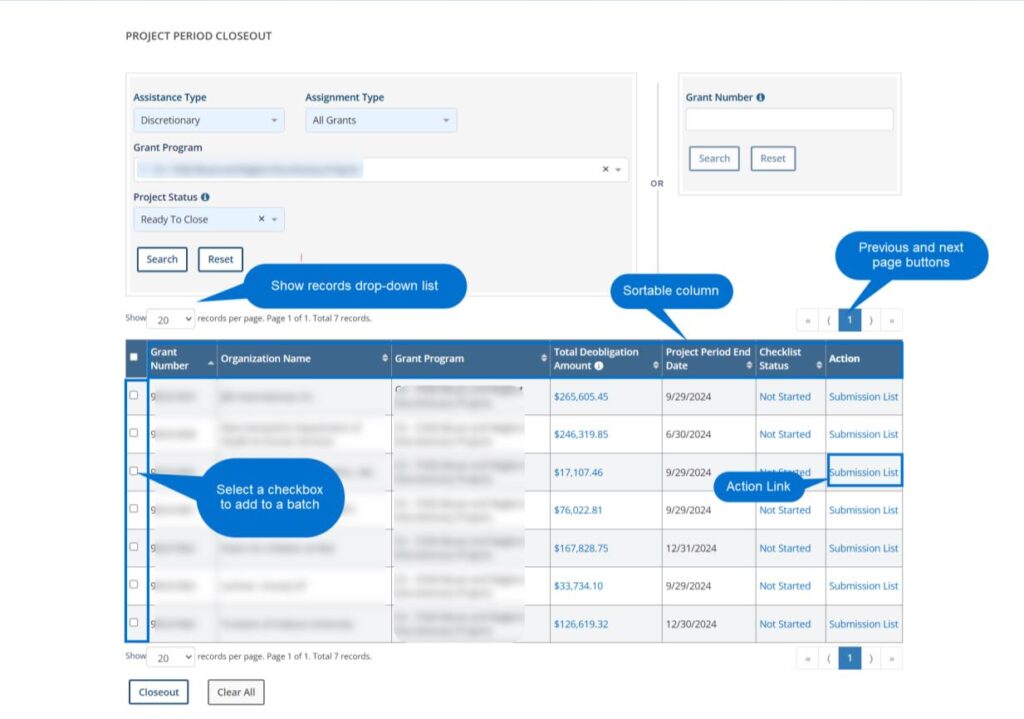Open the Assistance Type dropdown

(x=209, y=120)
